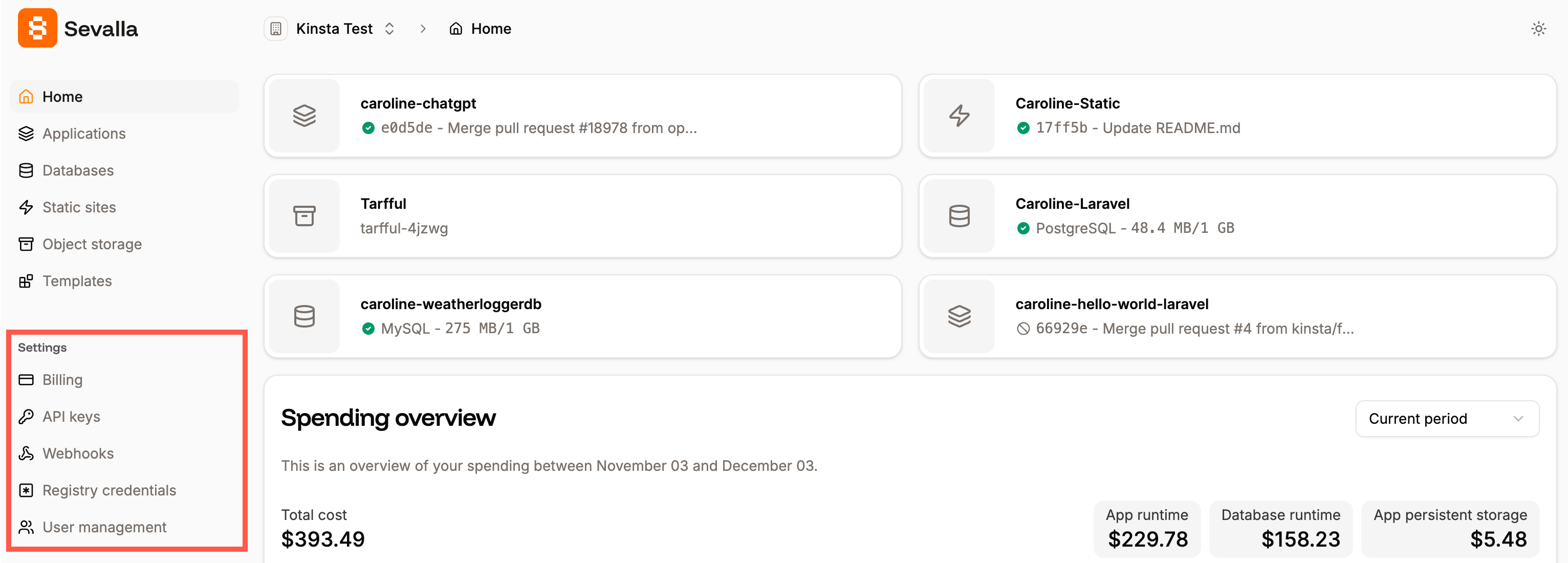Click the Webhooks icon under Settings
The height and width of the screenshot is (563, 1568).
26,453
